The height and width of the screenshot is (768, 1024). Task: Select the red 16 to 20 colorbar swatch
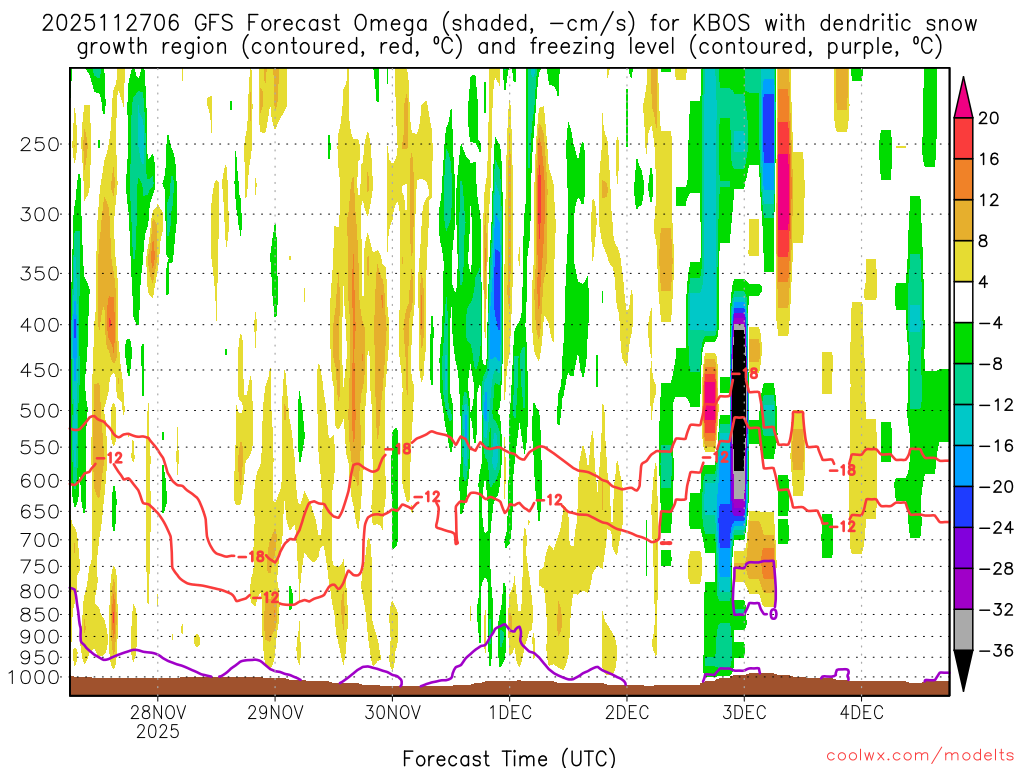[x=963, y=138]
